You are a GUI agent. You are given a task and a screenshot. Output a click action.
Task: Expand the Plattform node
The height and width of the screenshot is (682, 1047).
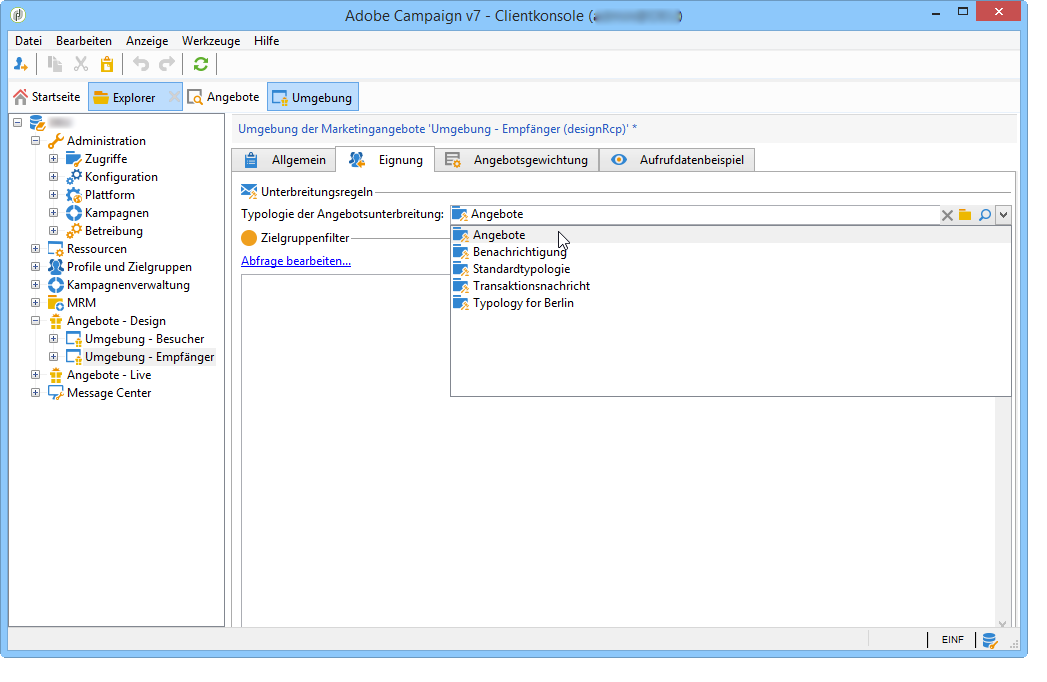53,195
